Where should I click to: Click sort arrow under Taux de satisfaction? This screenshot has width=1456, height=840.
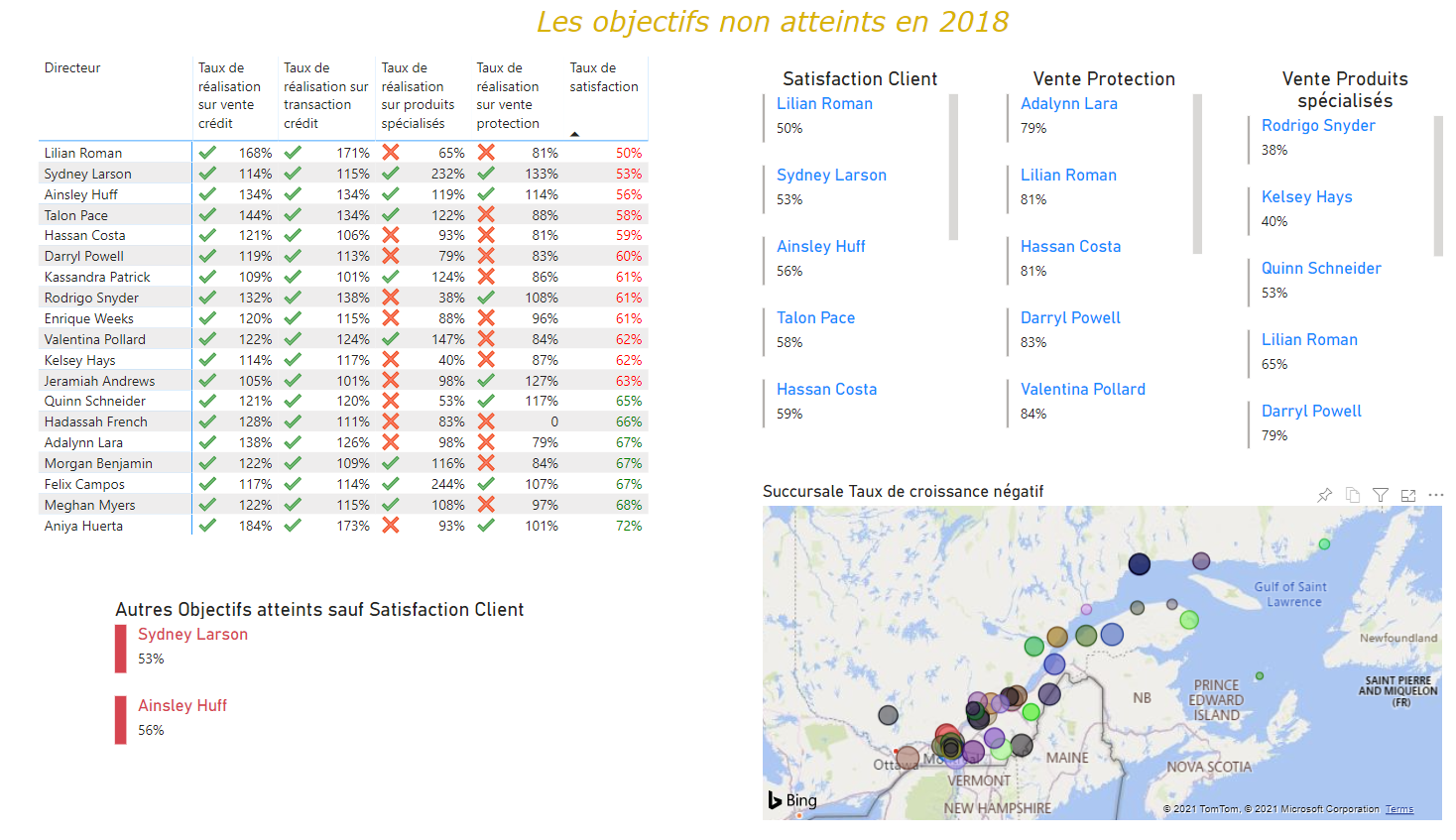(574, 134)
